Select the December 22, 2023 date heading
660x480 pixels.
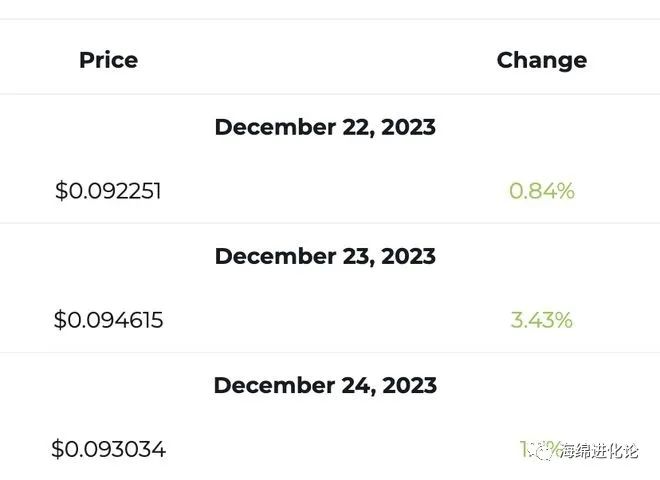[x=325, y=127]
